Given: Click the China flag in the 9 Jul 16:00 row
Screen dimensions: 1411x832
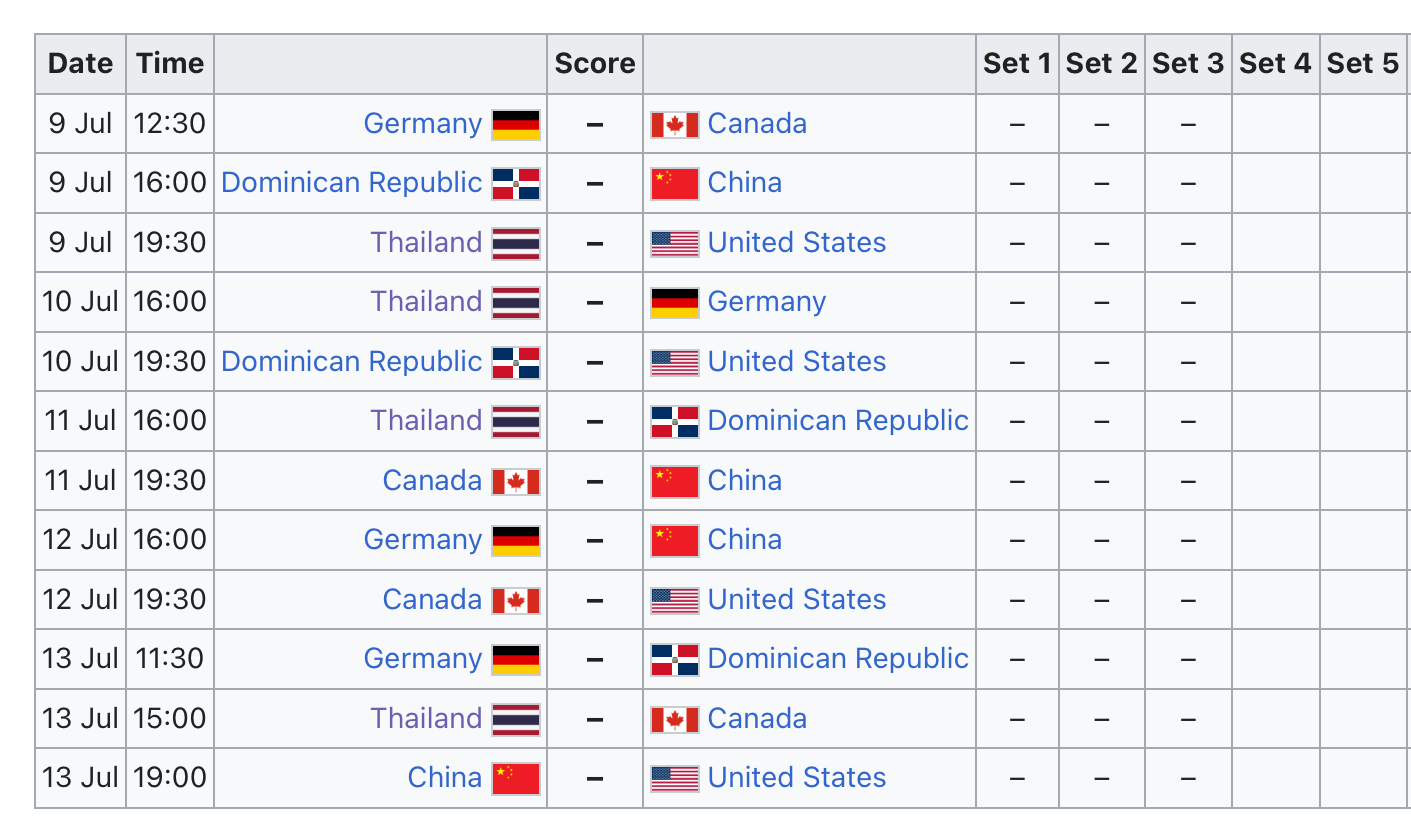Looking at the screenshot, I should [x=675, y=184].
